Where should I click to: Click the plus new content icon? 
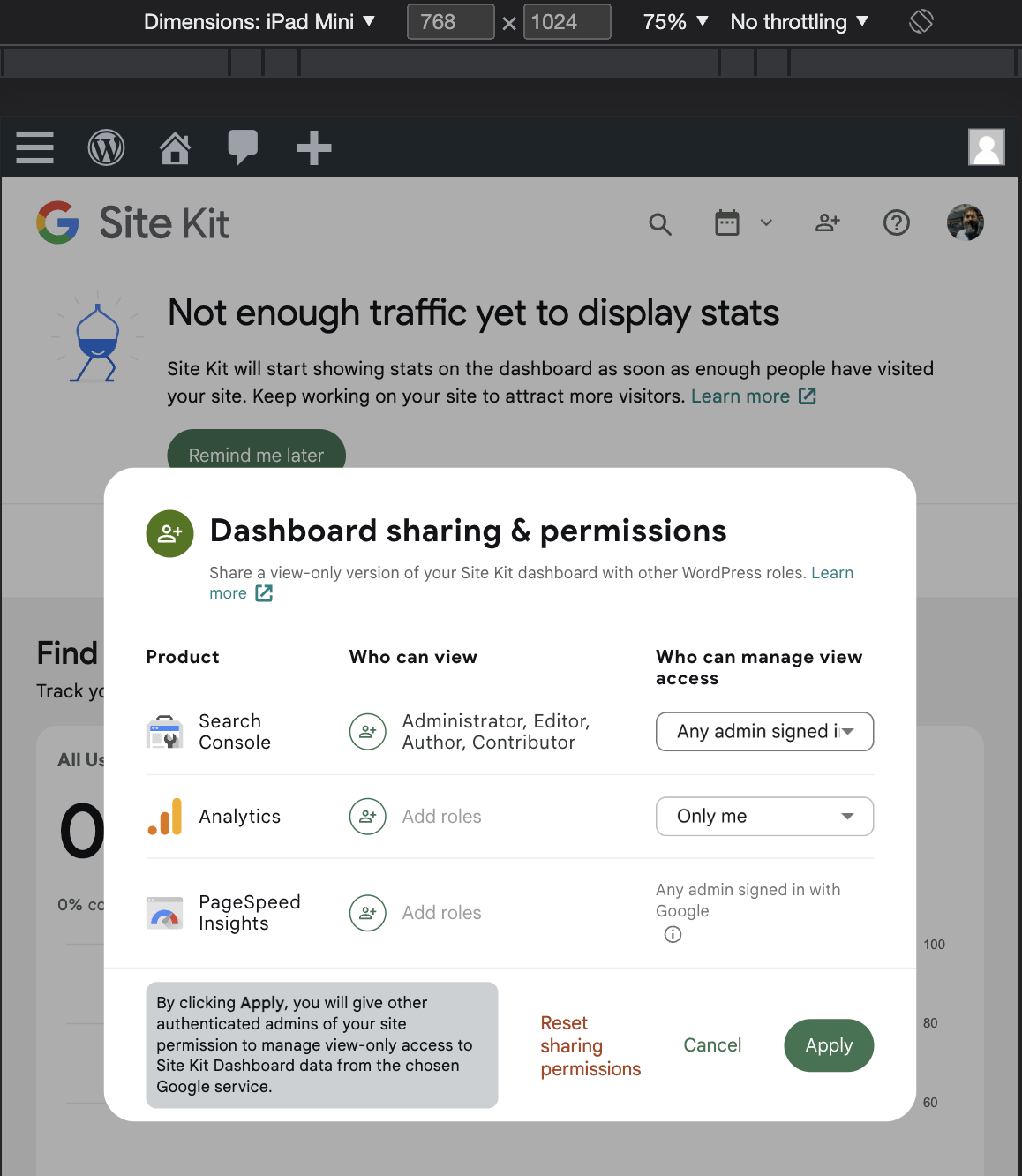[x=313, y=147]
